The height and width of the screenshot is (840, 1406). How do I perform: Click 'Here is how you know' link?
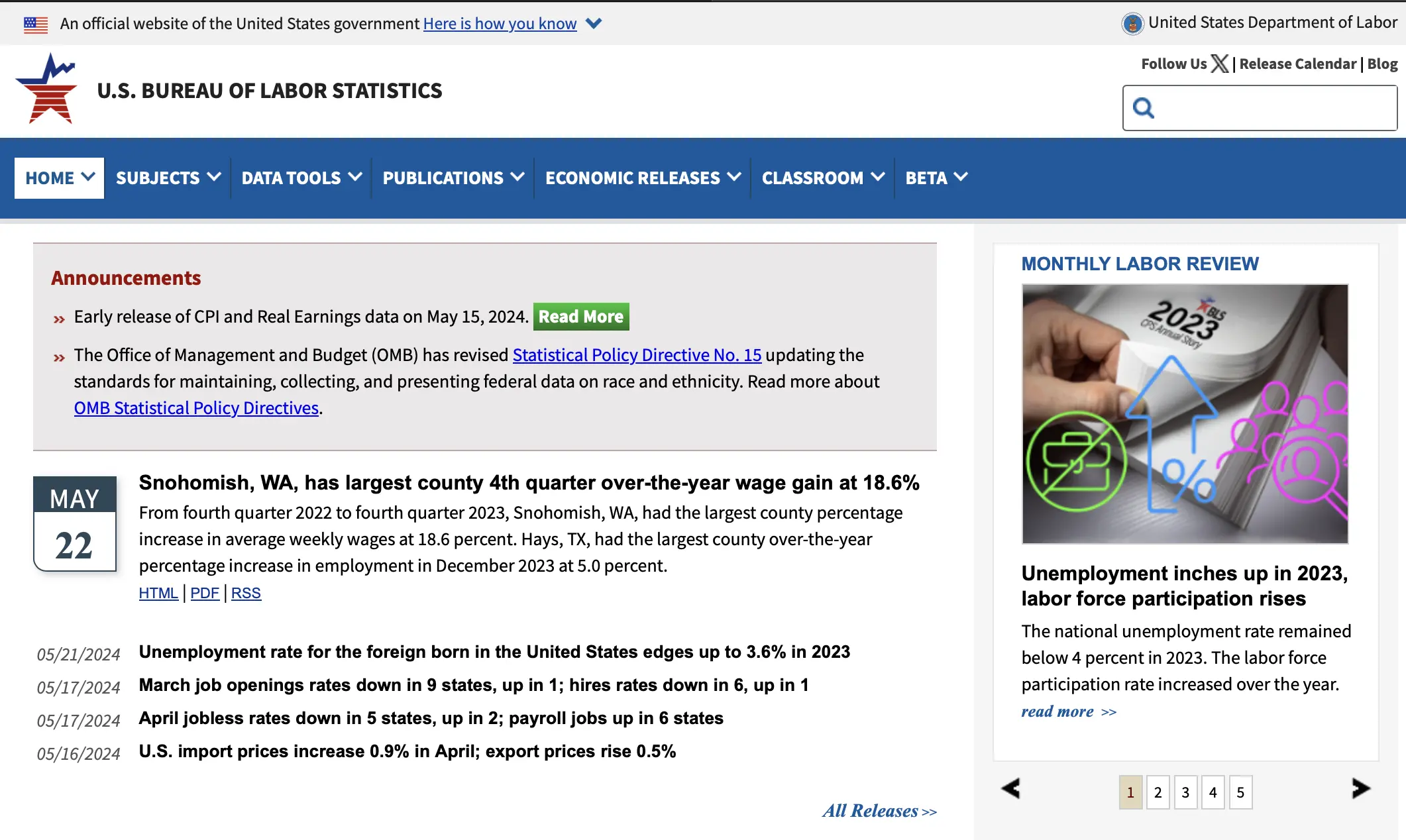500,24
